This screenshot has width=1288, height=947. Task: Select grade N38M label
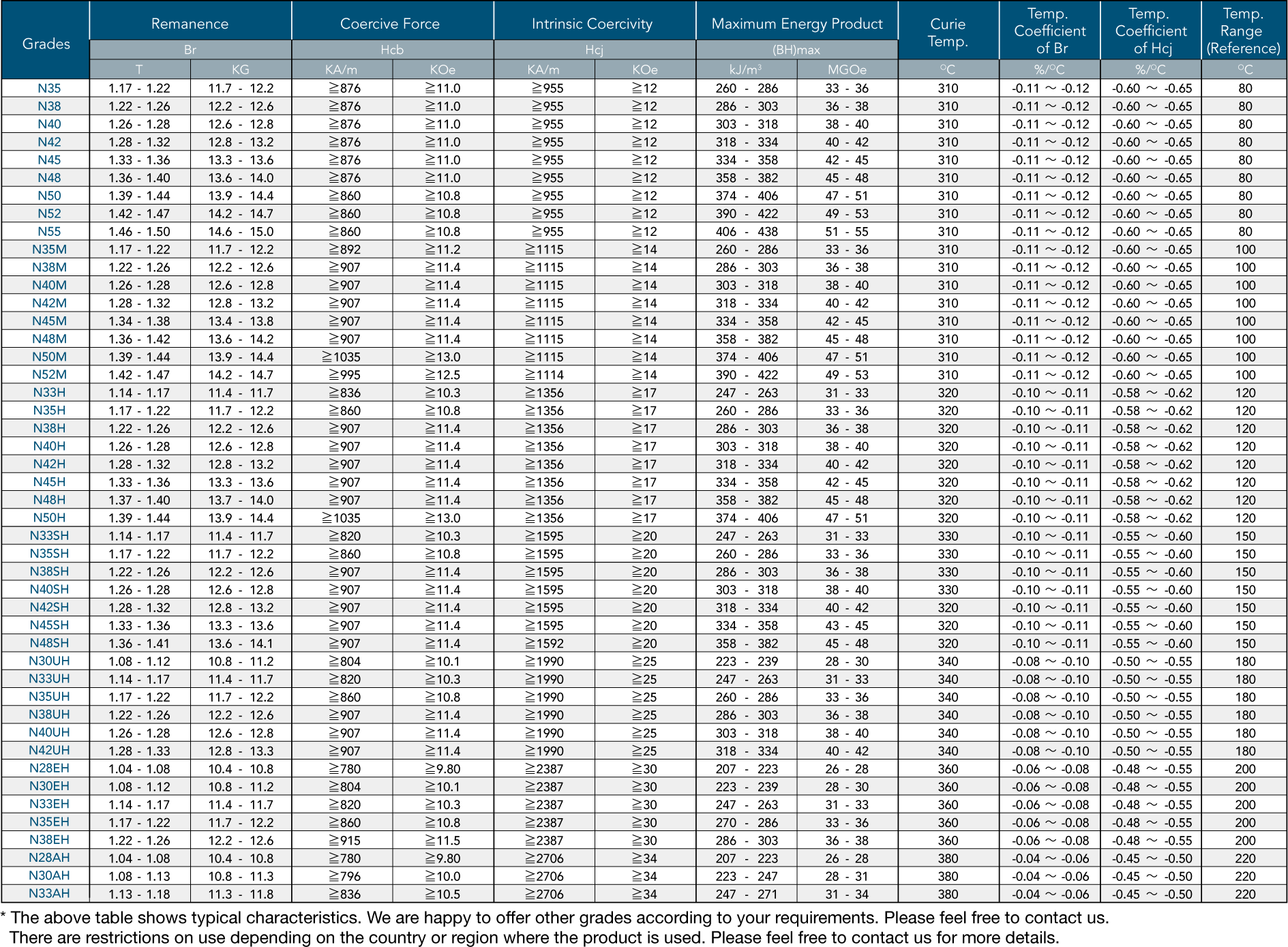tap(49, 267)
